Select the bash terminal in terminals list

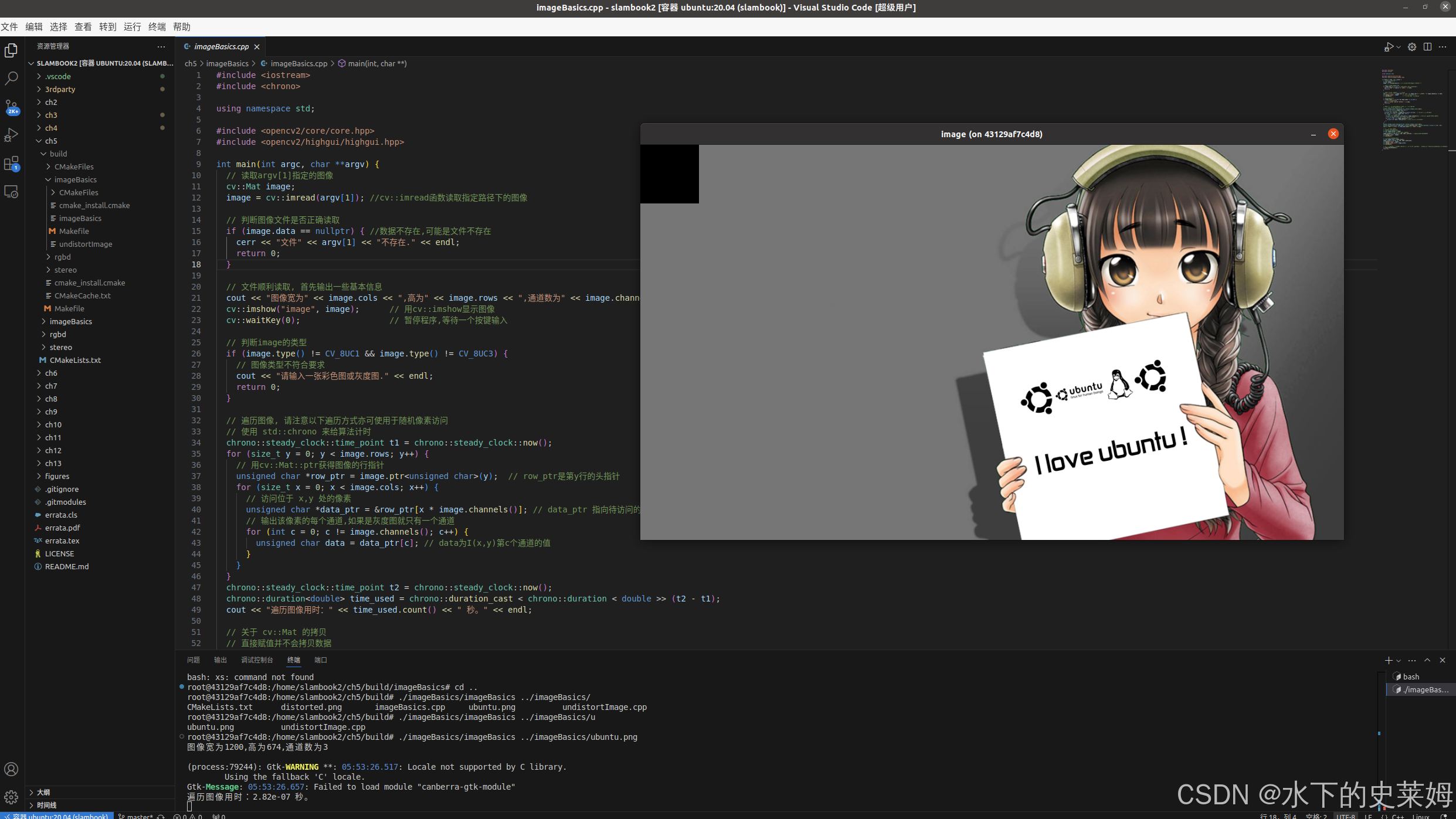pyautogui.click(x=1411, y=677)
